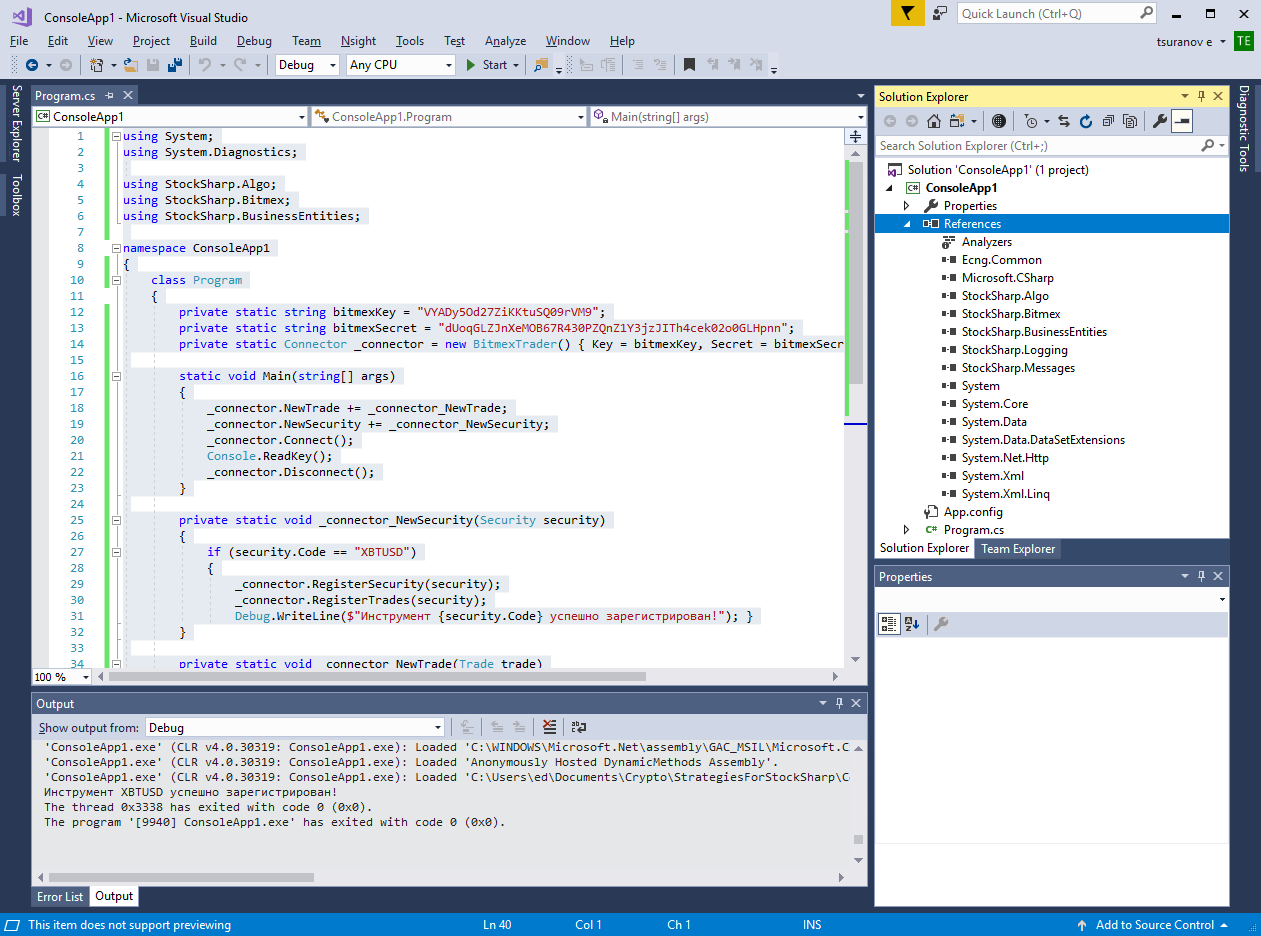The height and width of the screenshot is (936, 1261).
Task: Open the Server Explorer side tab
Action: (x=16, y=123)
